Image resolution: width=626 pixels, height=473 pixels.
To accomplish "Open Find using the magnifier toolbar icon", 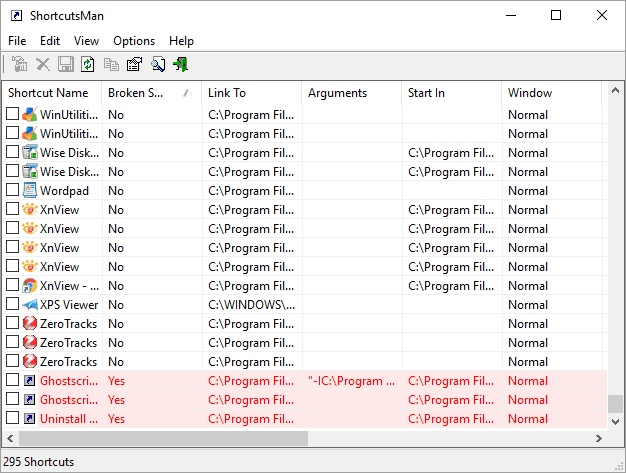I will tap(158, 64).
